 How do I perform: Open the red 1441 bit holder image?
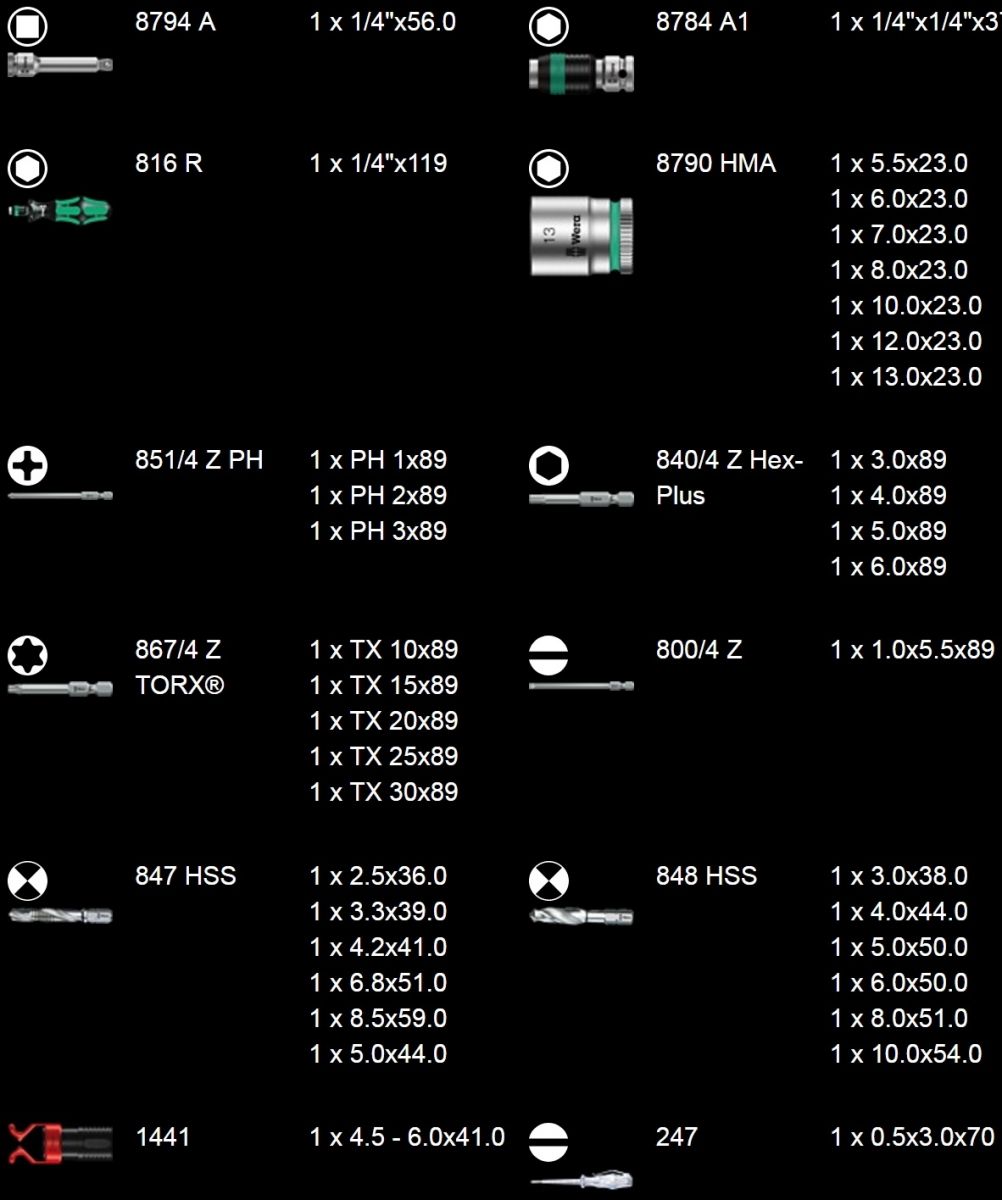[x=61, y=1142]
